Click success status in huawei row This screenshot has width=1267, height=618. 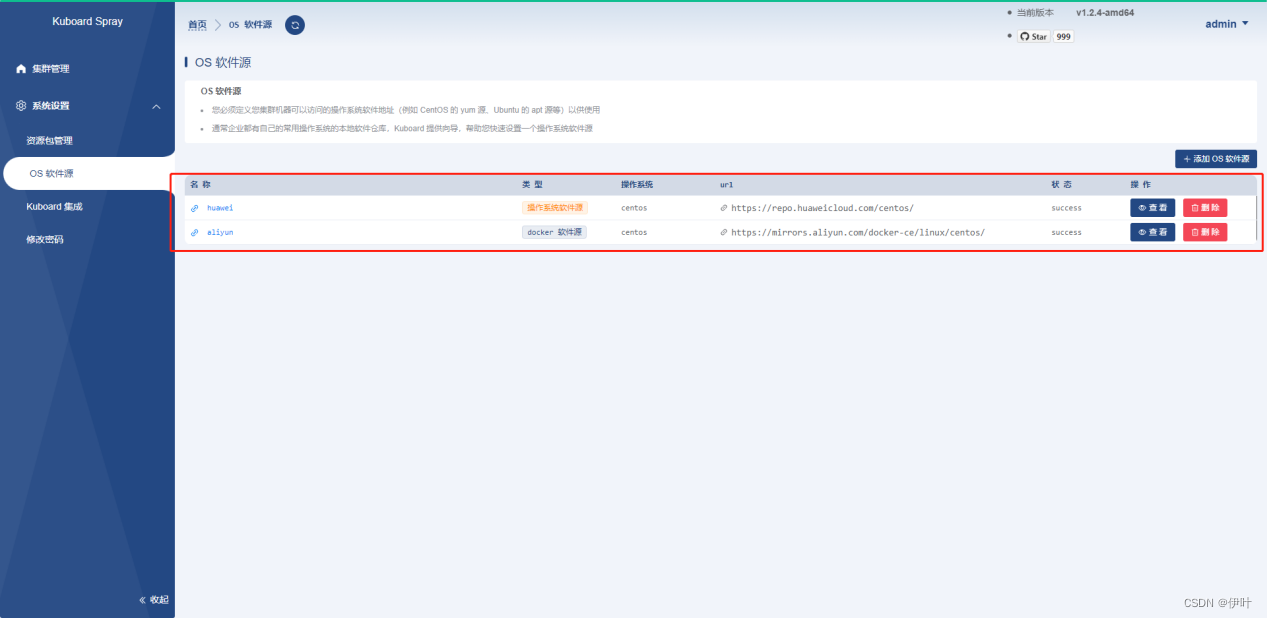1066,208
